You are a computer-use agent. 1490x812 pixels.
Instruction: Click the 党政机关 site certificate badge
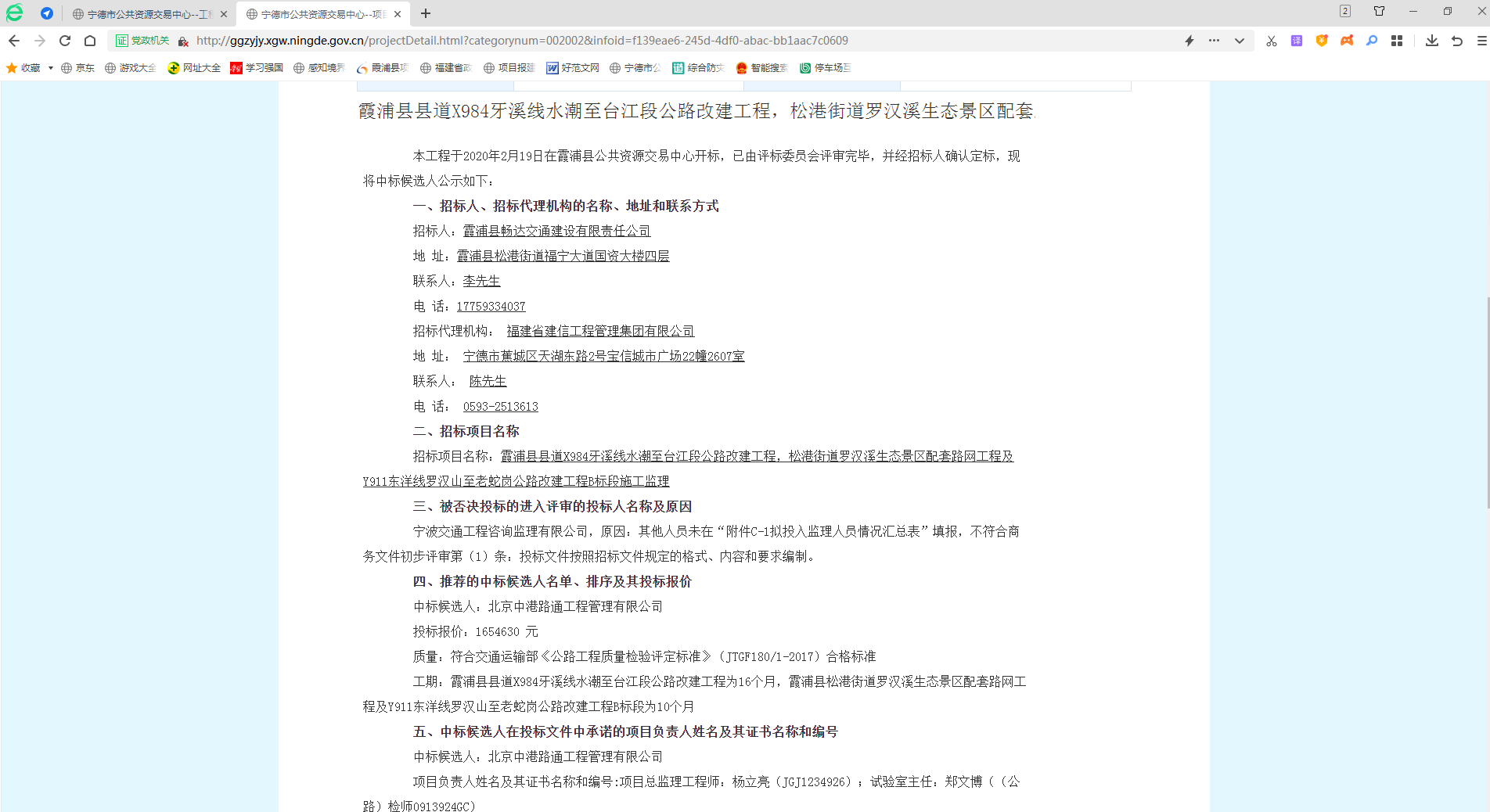click(x=142, y=41)
